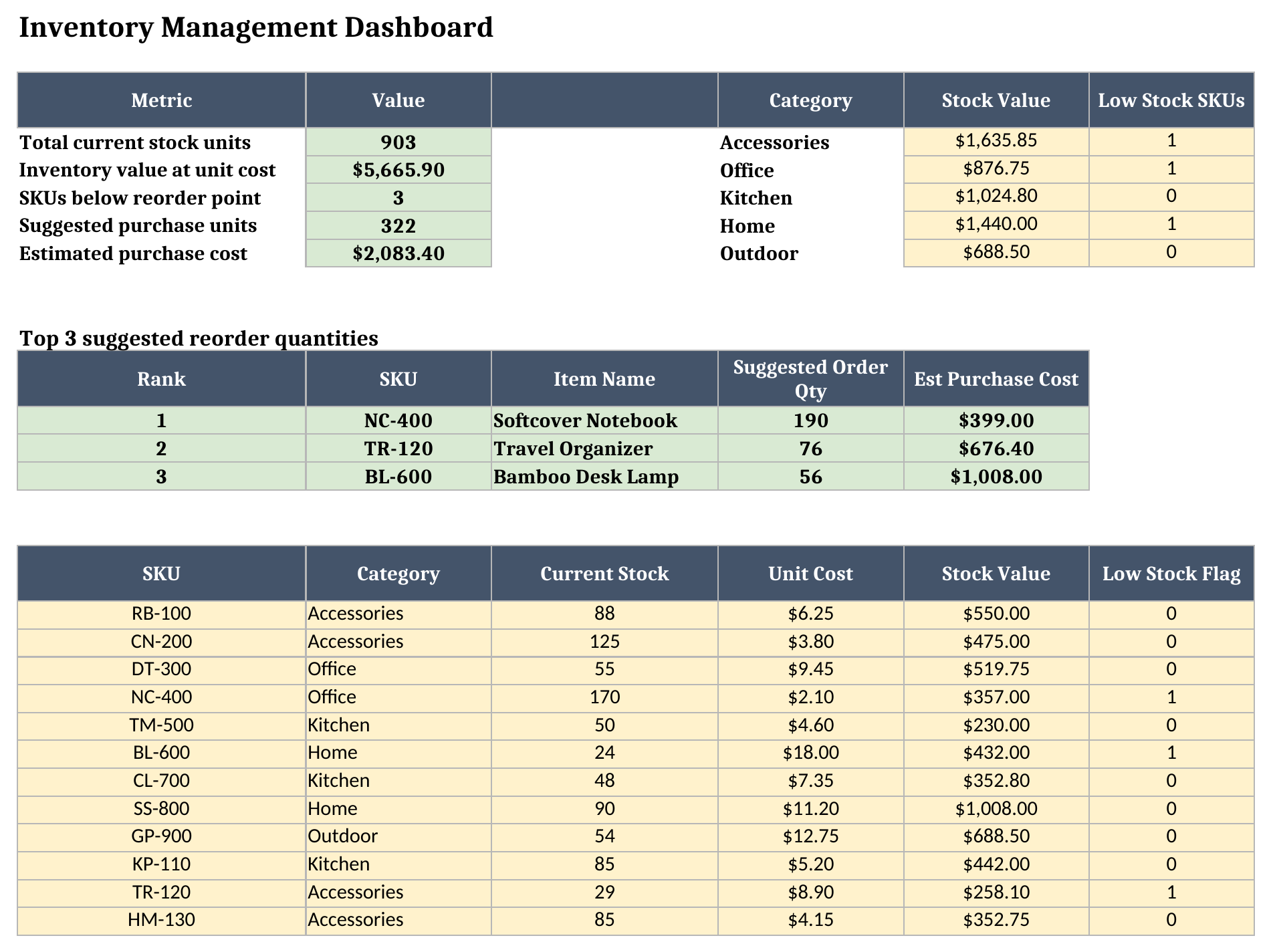Click the Low Stock SKUs header
This screenshot has width=1271, height=952.
(1171, 100)
